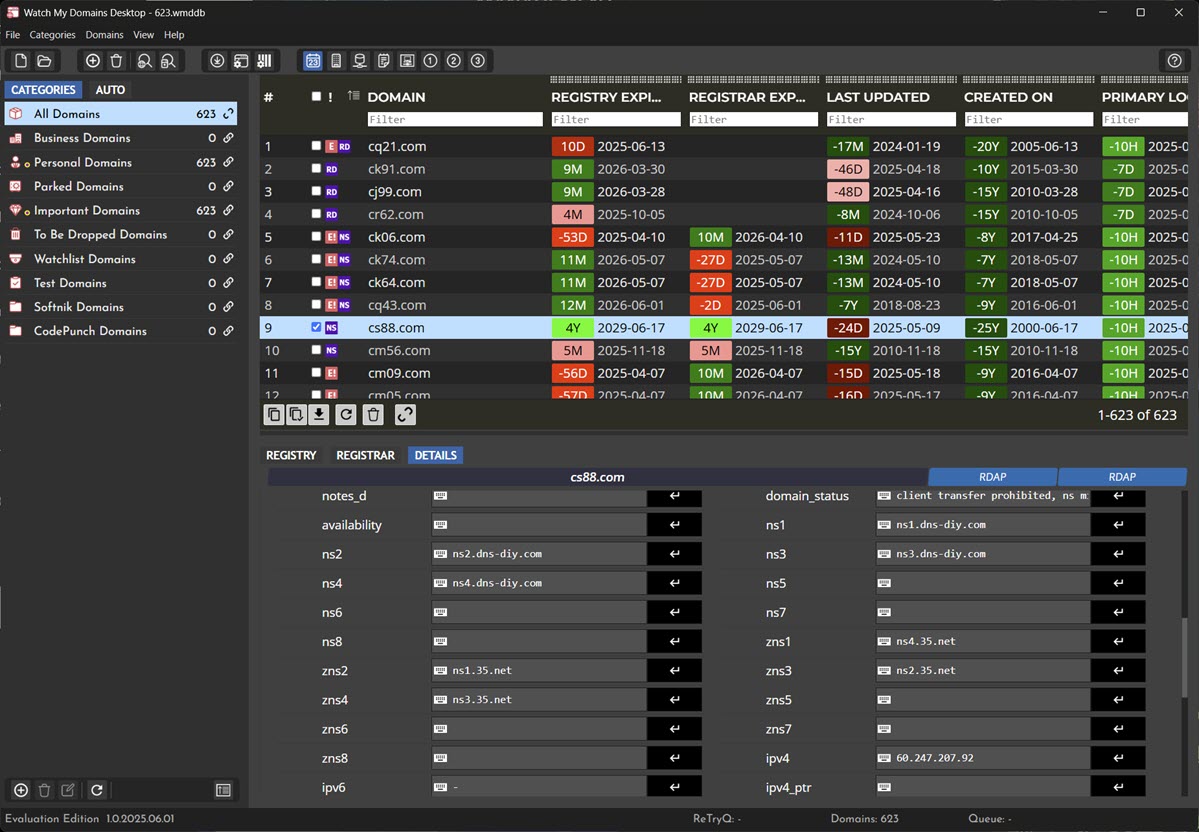Switch to the REGISTRAR tab
This screenshot has width=1199, height=832.
[366, 455]
